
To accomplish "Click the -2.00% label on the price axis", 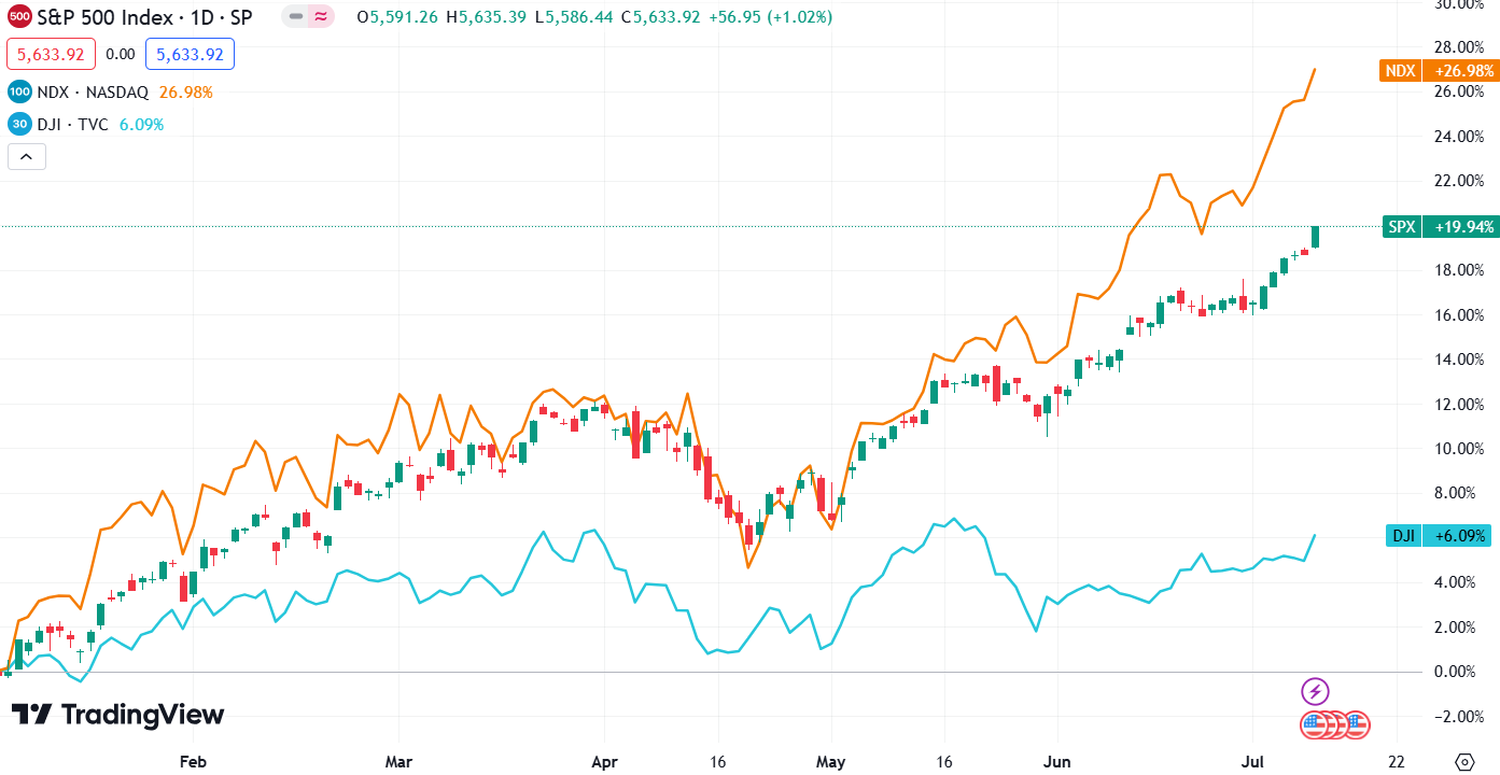I will (x=1457, y=717).
